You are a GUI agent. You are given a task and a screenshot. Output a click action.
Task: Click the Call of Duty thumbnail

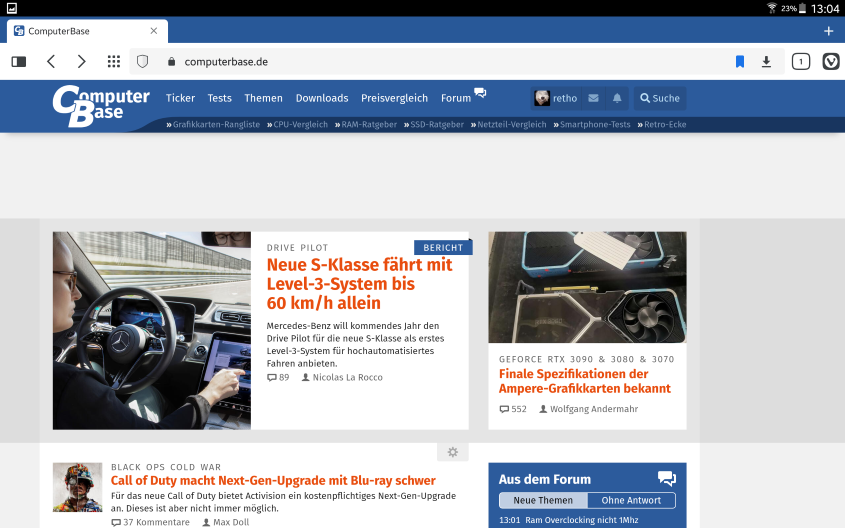78,487
